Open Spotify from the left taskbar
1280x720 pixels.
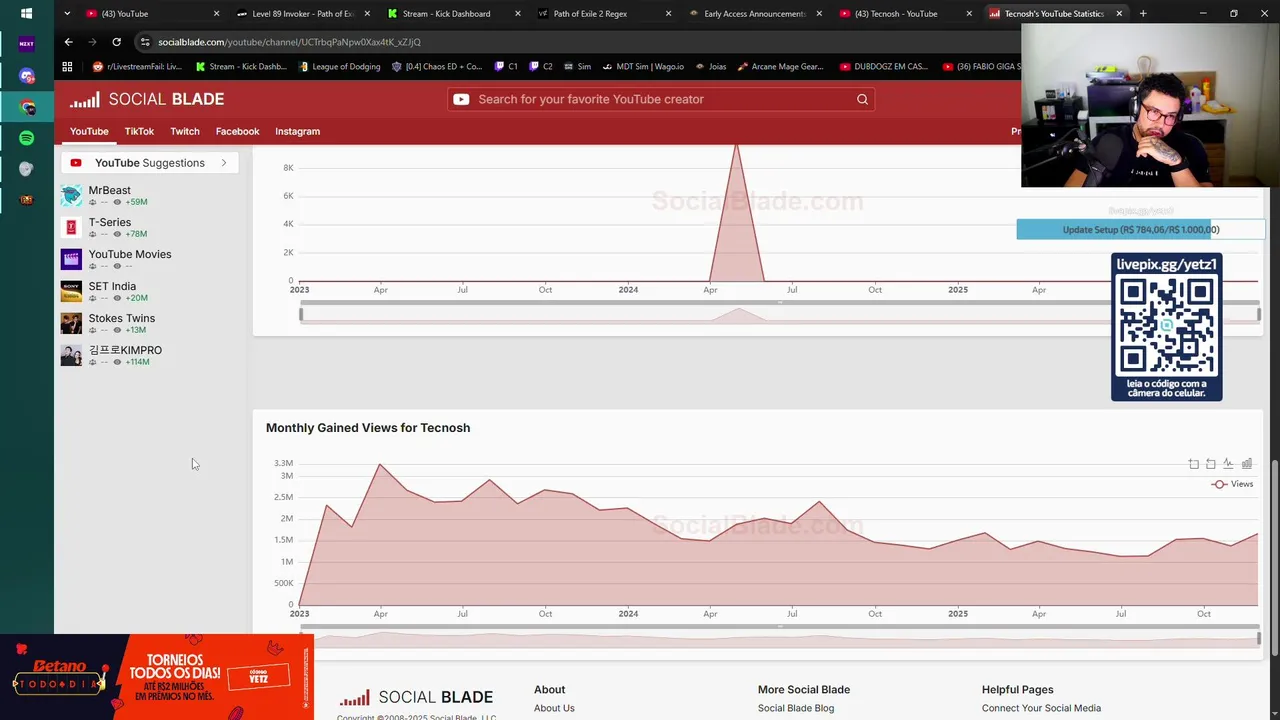pyautogui.click(x=26, y=138)
